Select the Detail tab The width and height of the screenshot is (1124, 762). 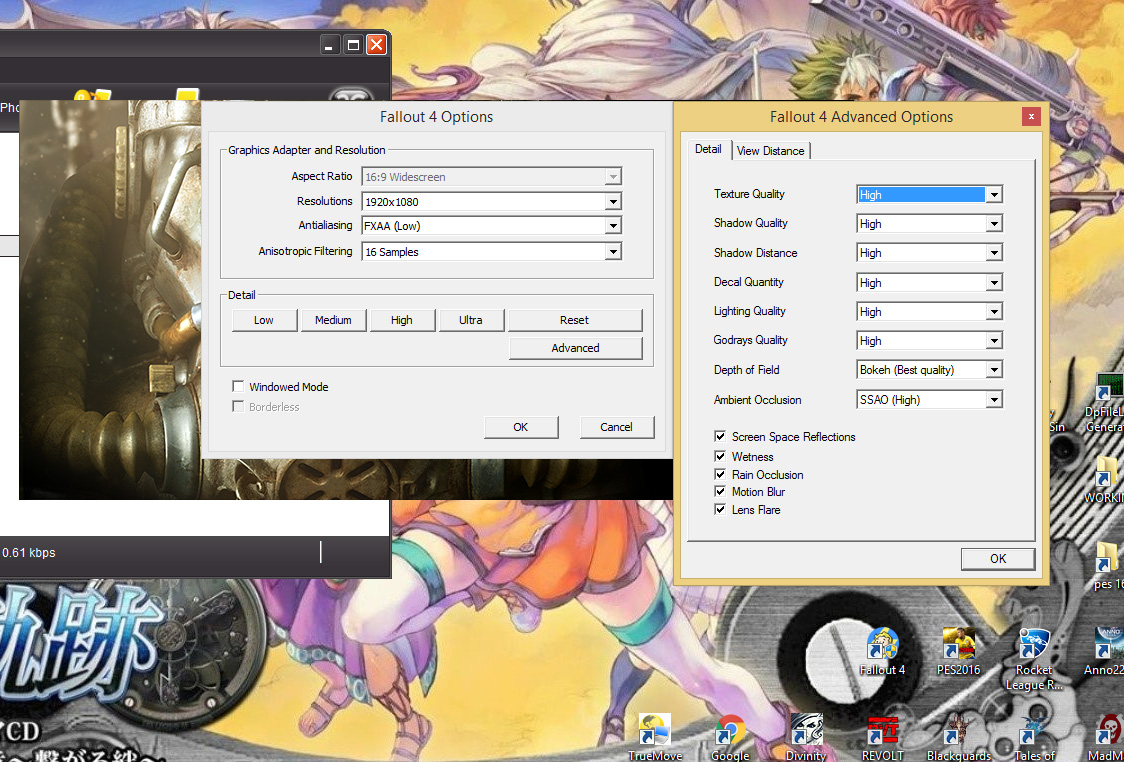click(708, 149)
